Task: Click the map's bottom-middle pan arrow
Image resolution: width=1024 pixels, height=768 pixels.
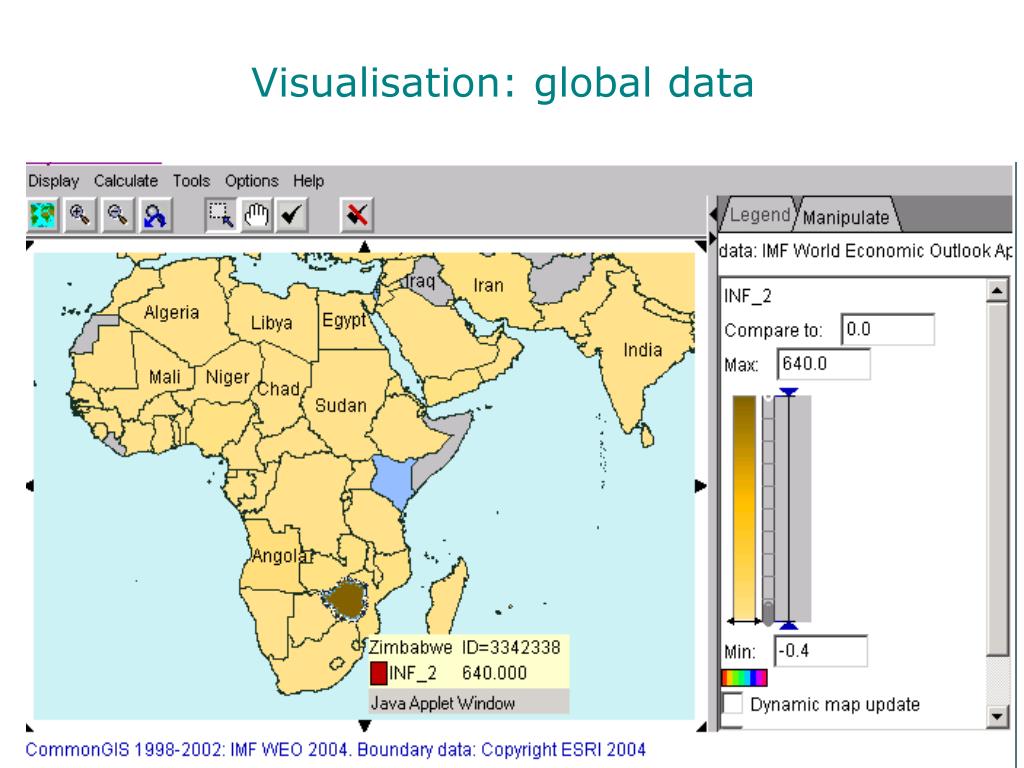Action: point(364,726)
